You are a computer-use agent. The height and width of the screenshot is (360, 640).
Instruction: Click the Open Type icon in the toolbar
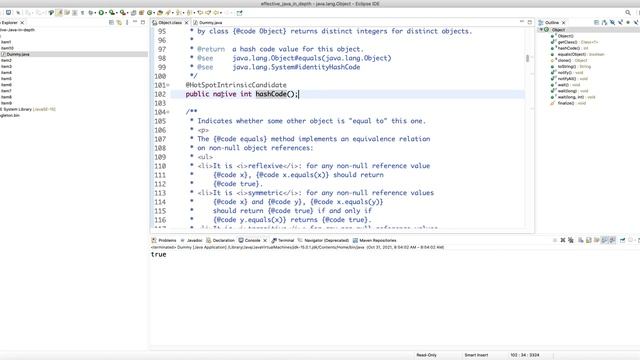pos(160,13)
